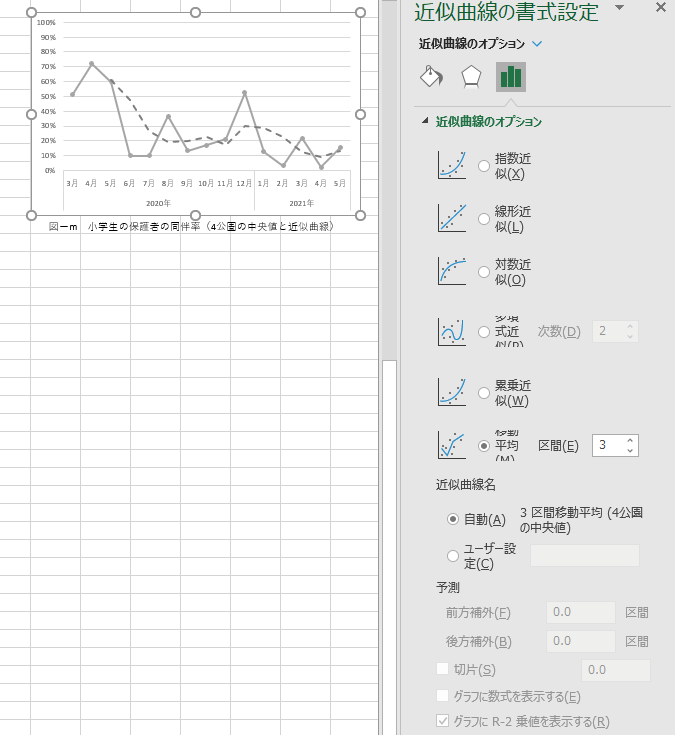This screenshot has width=675, height=735.
Task: Choose 自動(A) trendline name option
Action: (x=453, y=519)
